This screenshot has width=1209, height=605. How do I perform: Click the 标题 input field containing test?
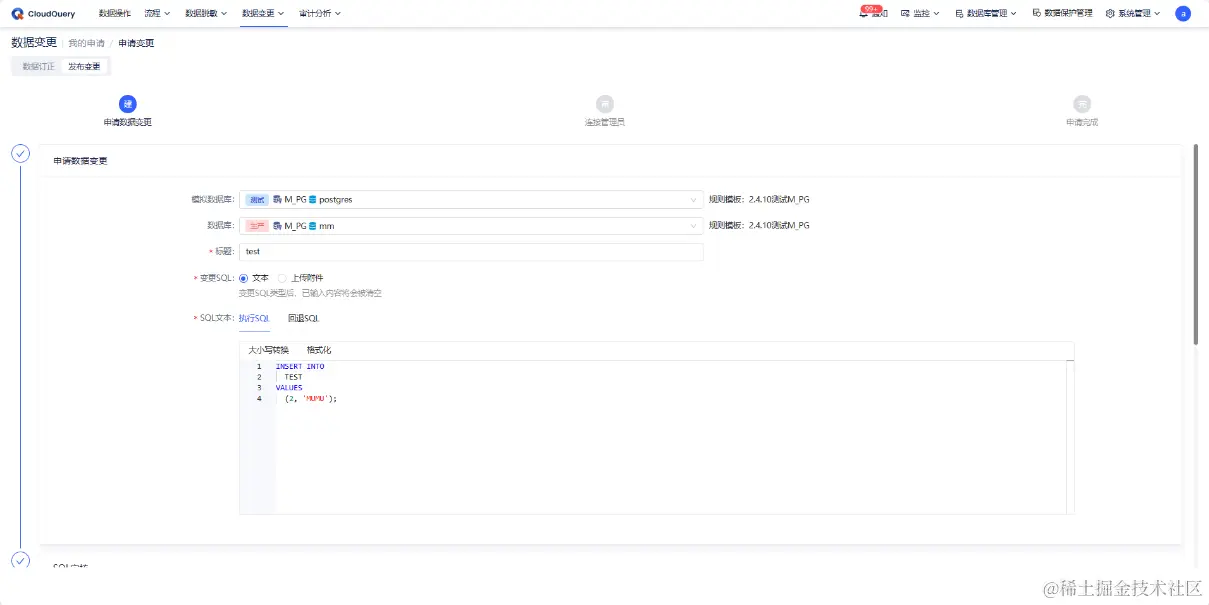(471, 252)
